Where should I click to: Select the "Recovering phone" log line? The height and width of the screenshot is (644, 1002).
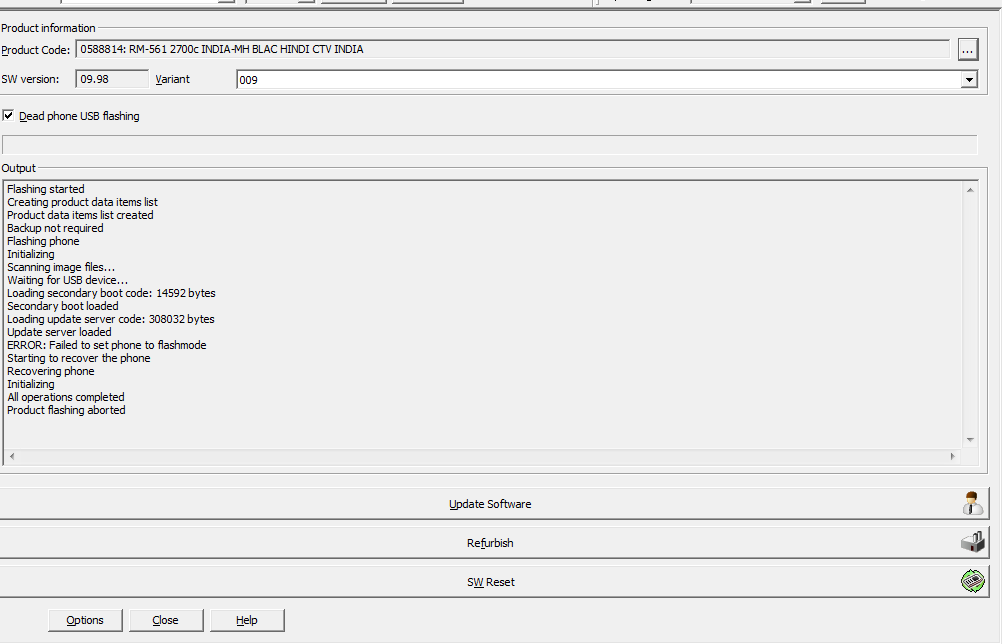coord(51,371)
